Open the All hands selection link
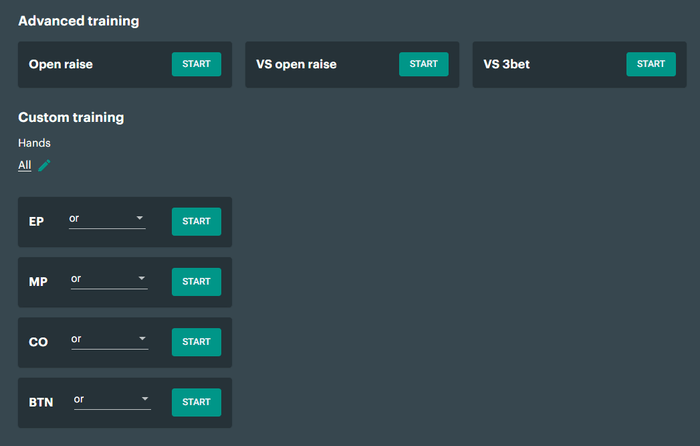The width and height of the screenshot is (700, 446). coord(25,165)
